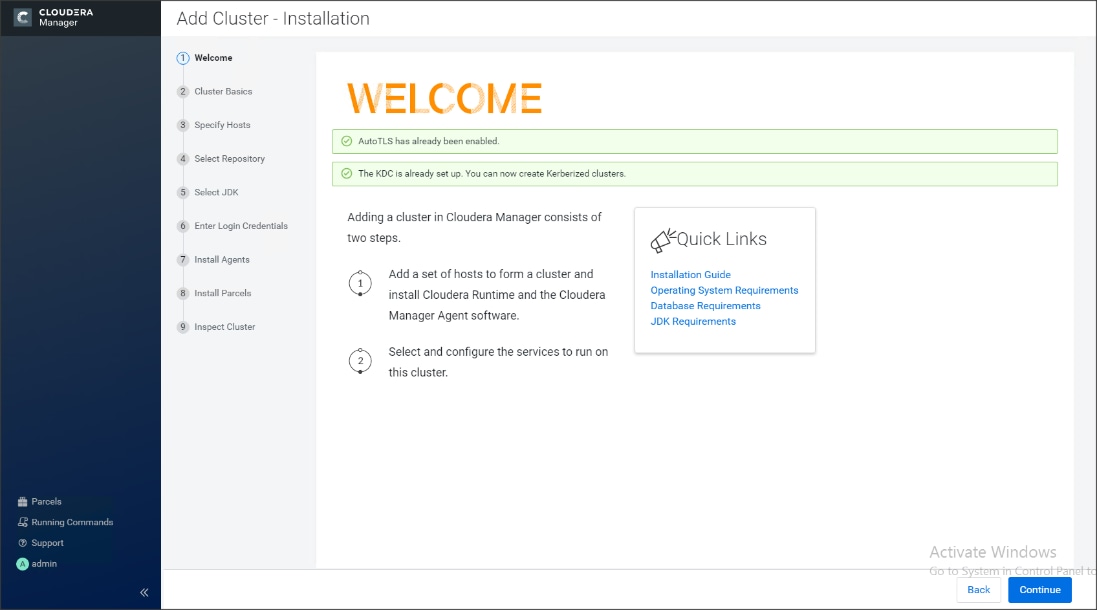This screenshot has width=1097, height=610.
Task: Click the step 1 circle in instructions
Action: point(360,283)
